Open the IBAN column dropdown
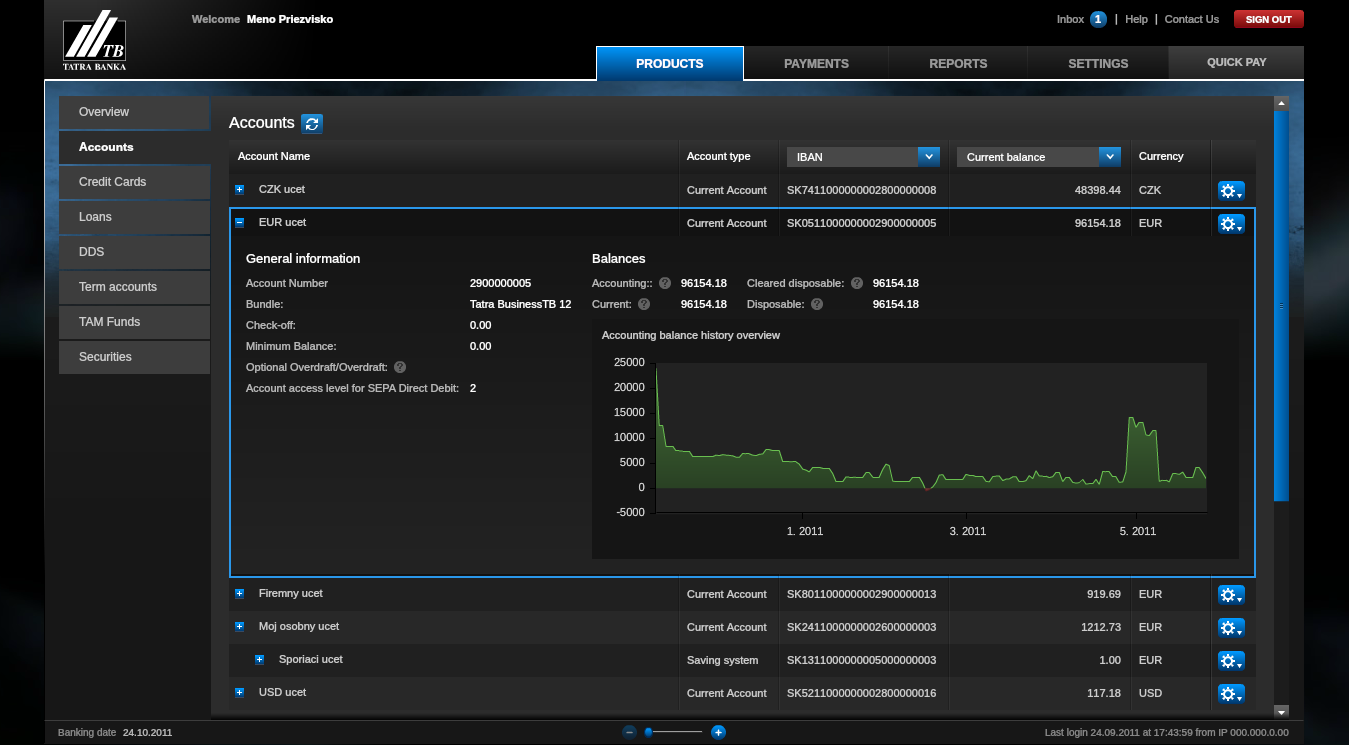The image size is (1349, 745). 928,156
